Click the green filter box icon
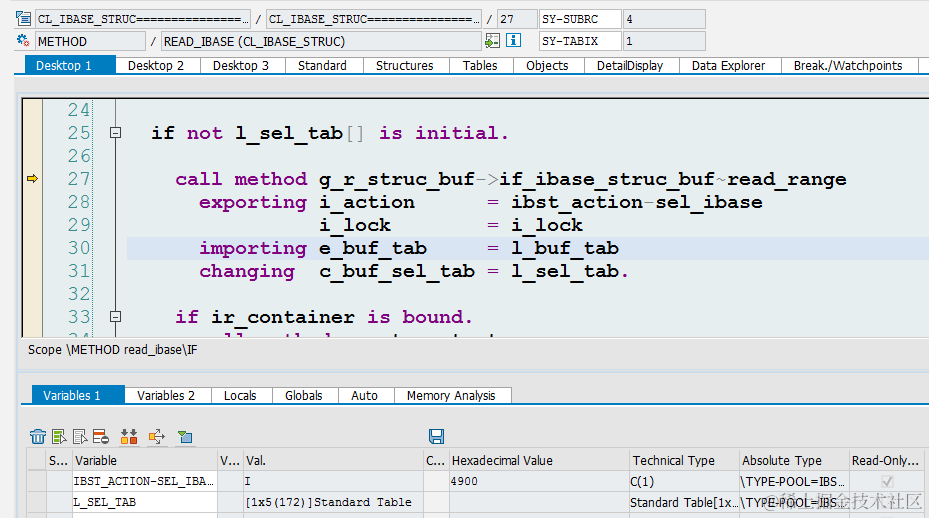This screenshot has width=929, height=518. [185, 437]
